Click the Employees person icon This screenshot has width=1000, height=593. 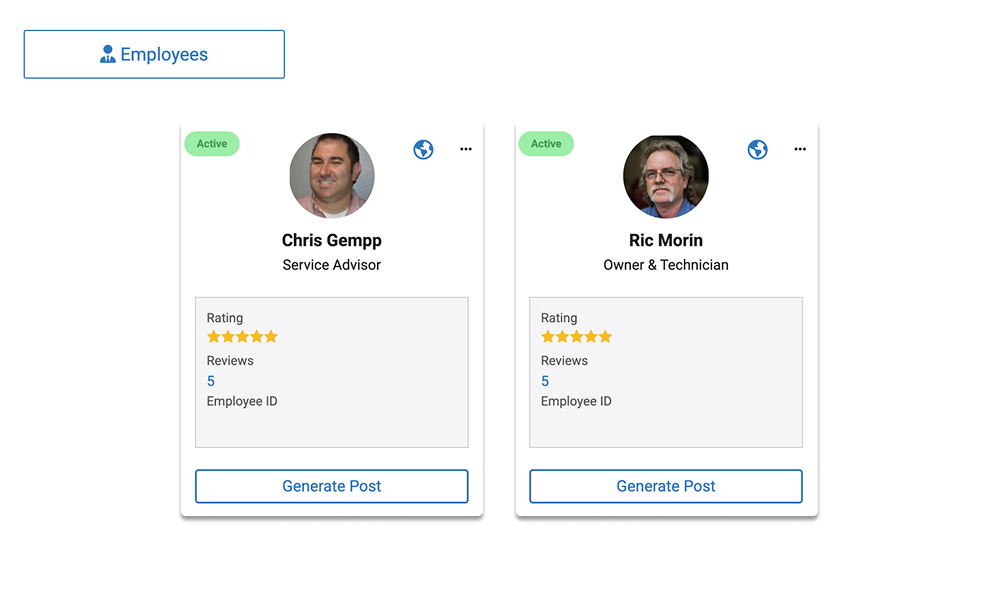[x=108, y=55]
